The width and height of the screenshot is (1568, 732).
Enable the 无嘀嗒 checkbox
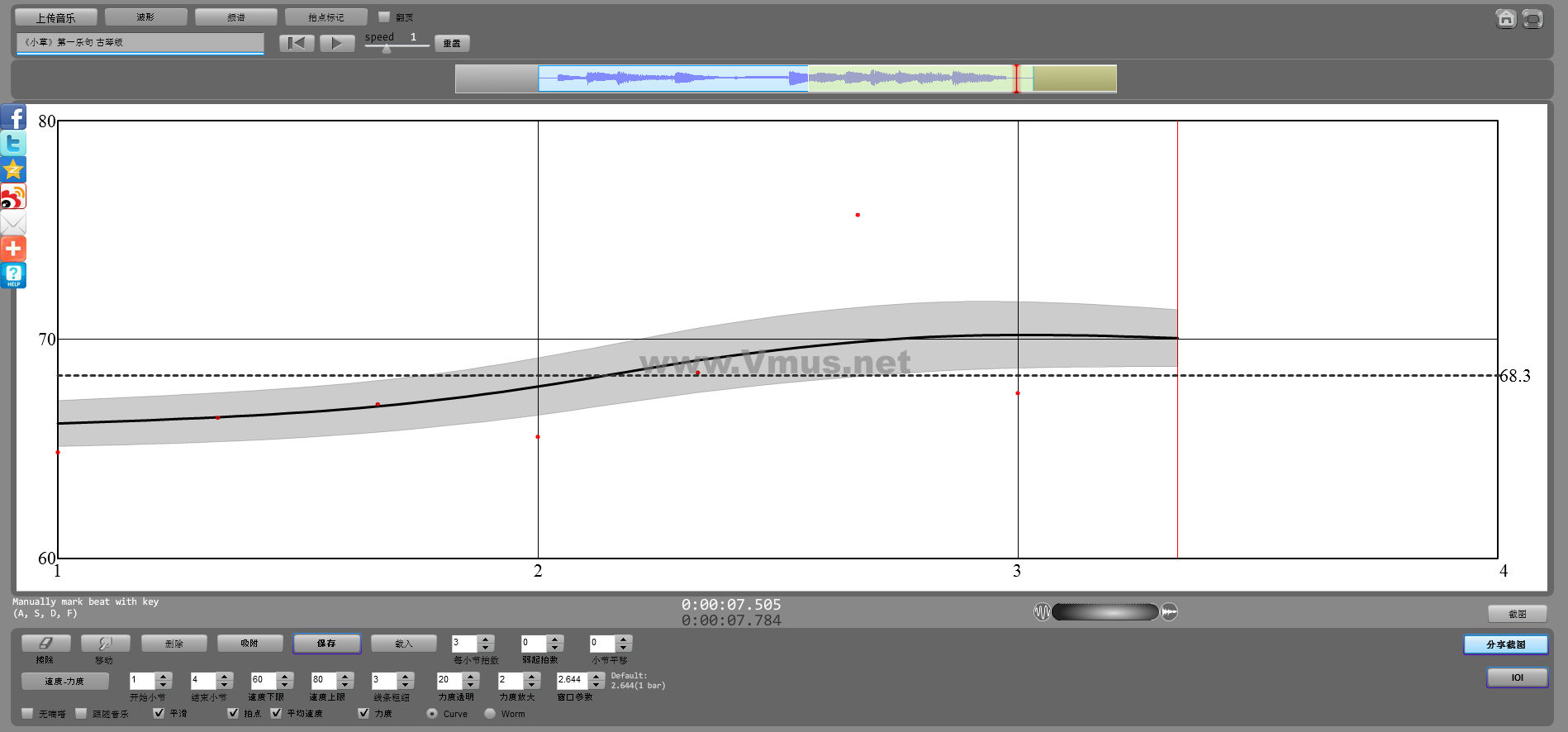[x=28, y=713]
